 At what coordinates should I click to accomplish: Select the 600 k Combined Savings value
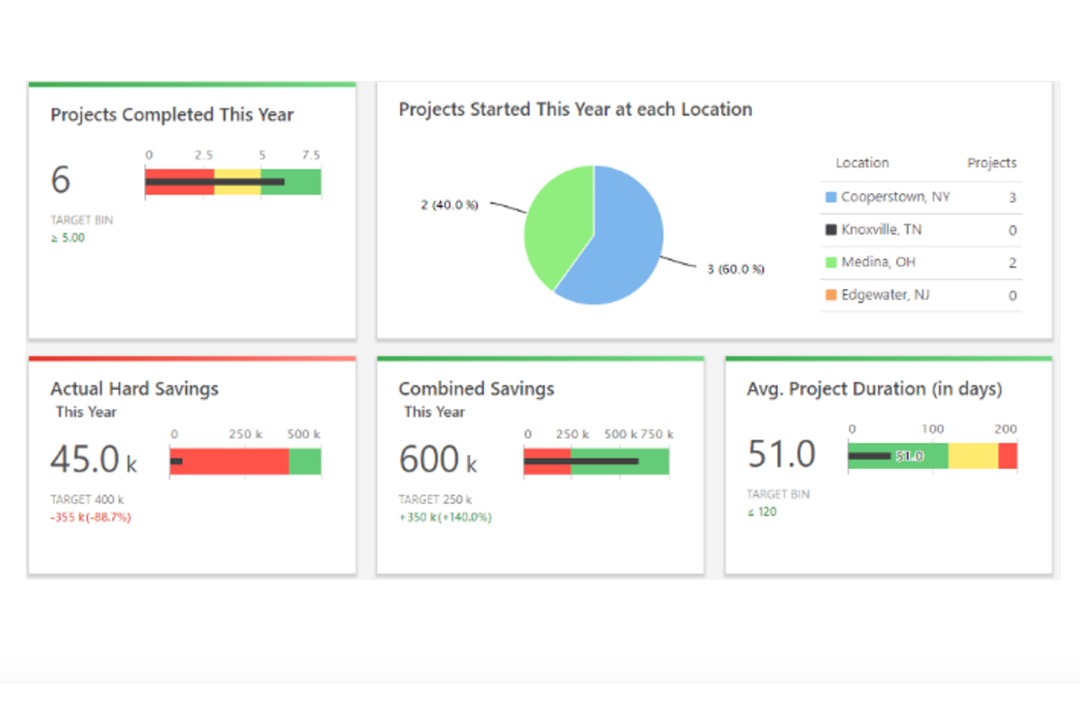point(435,459)
